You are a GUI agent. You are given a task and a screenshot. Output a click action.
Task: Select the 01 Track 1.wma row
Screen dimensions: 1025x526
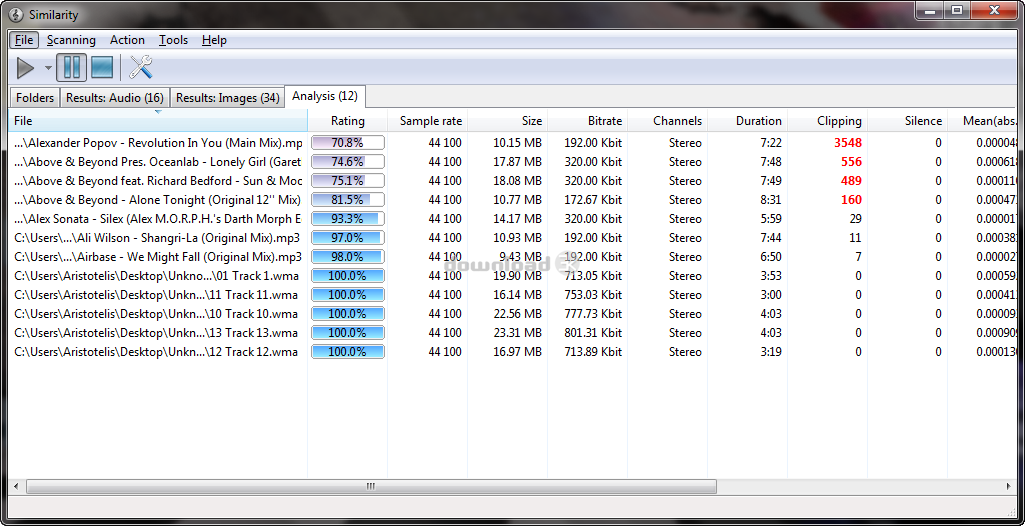click(x=513, y=276)
